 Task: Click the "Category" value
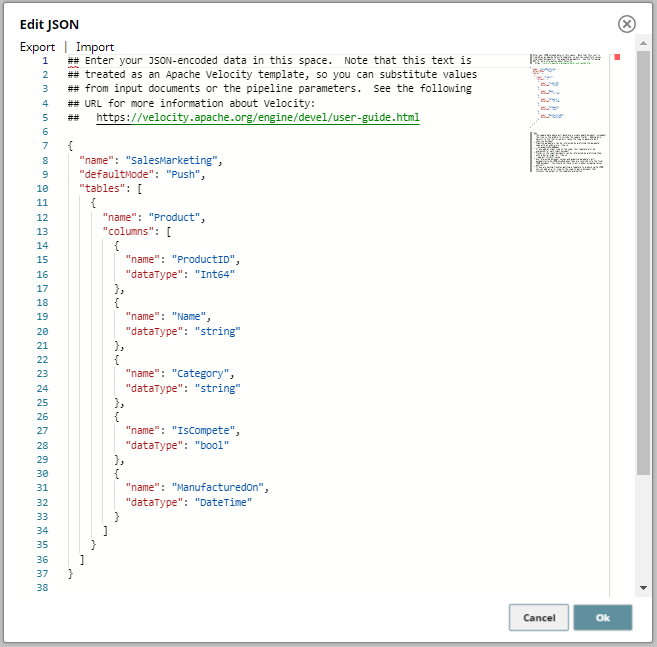200,373
